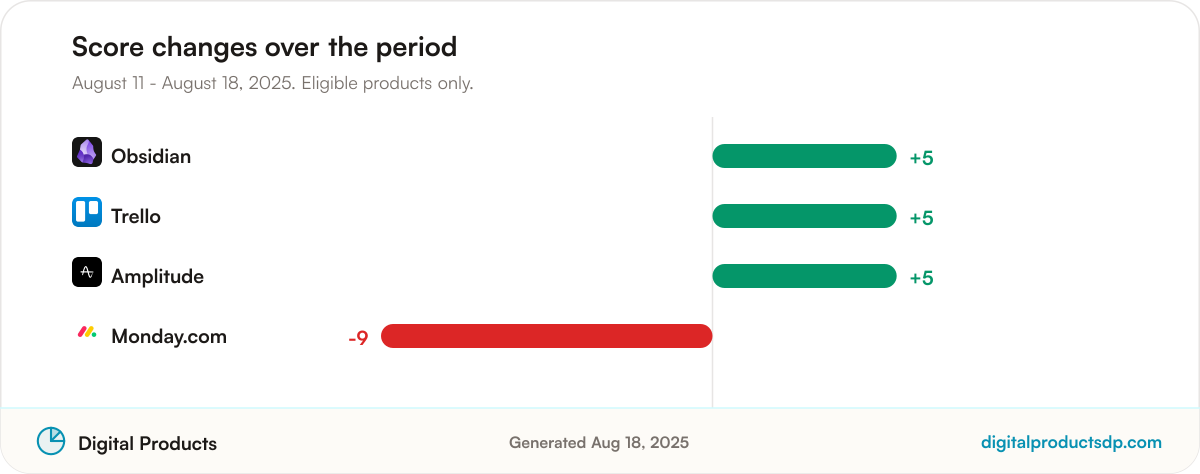
Task: Click the Amplitude black logo icon
Action: click(87, 272)
